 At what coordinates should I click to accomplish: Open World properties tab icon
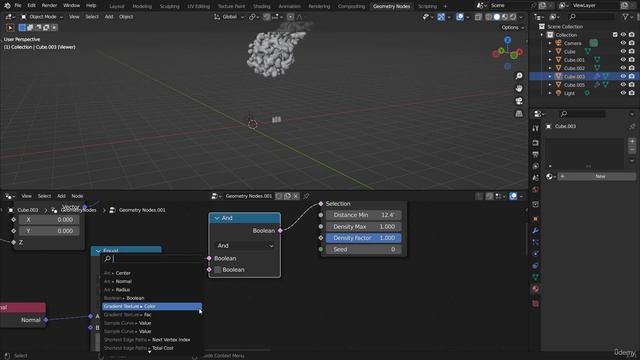tap(535, 190)
